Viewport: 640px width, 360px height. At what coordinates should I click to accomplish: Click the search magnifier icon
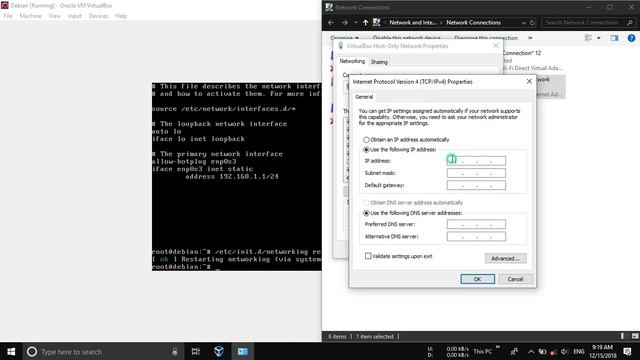[630, 22]
